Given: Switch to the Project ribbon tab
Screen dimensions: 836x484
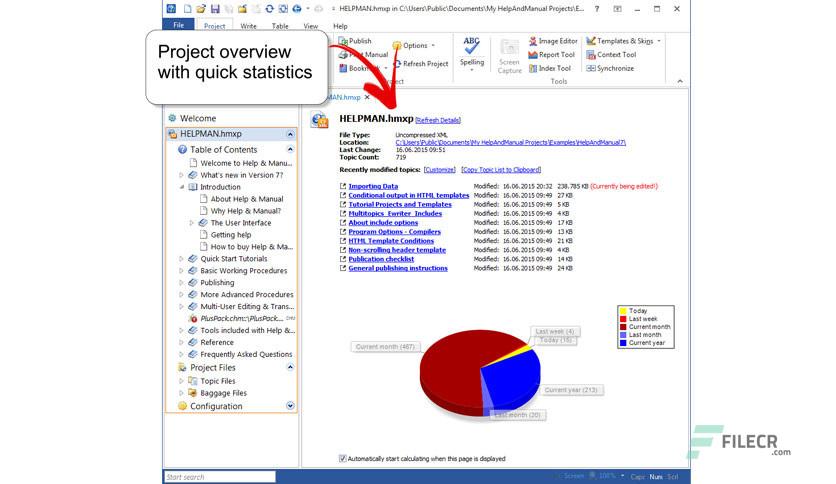Looking at the screenshot, I should [x=214, y=26].
